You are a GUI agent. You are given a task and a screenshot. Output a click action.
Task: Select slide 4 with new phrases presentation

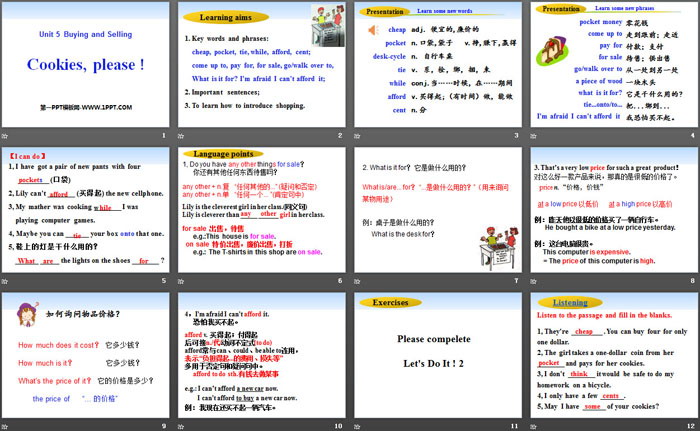point(614,64)
